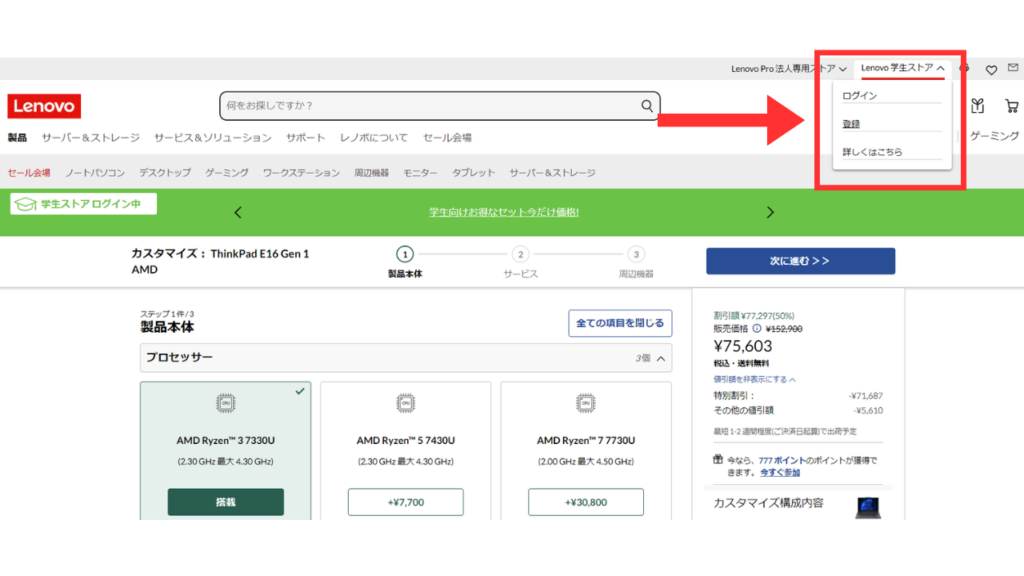Select ログイン from the student store menu
This screenshot has width=1024, height=576.
point(860,96)
